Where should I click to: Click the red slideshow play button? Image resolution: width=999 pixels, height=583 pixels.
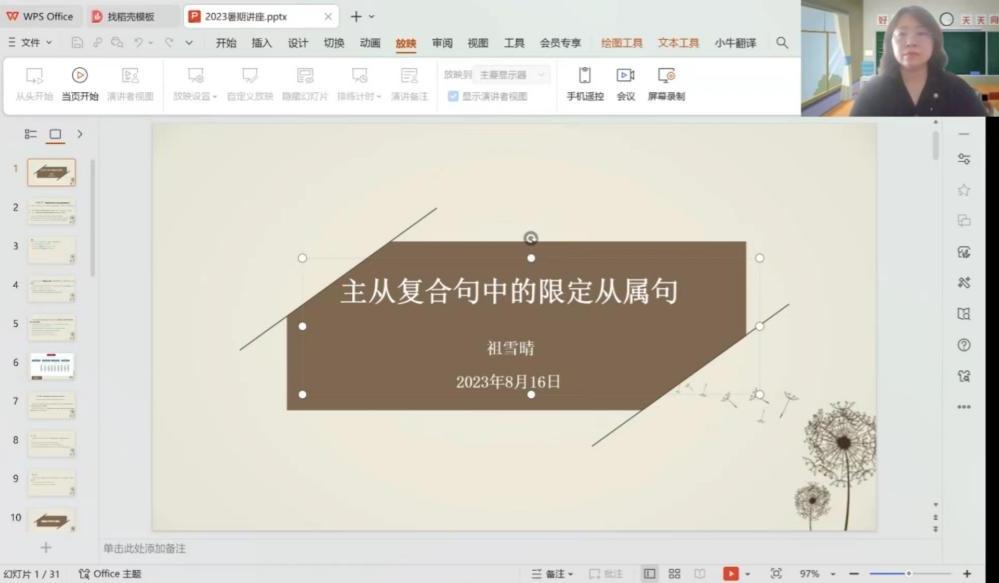pyautogui.click(x=731, y=574)
